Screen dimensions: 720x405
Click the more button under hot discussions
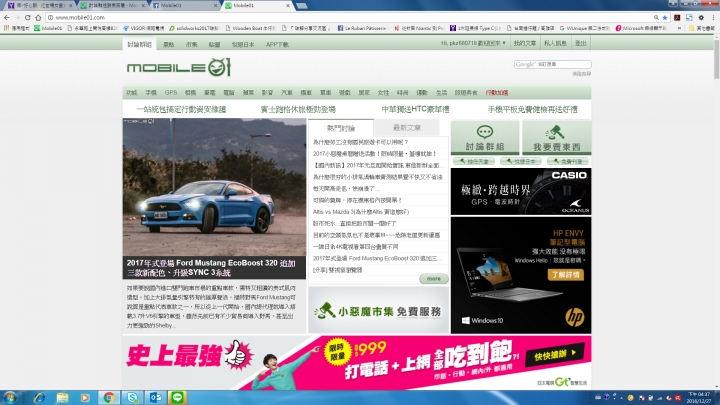click(433, 279)
